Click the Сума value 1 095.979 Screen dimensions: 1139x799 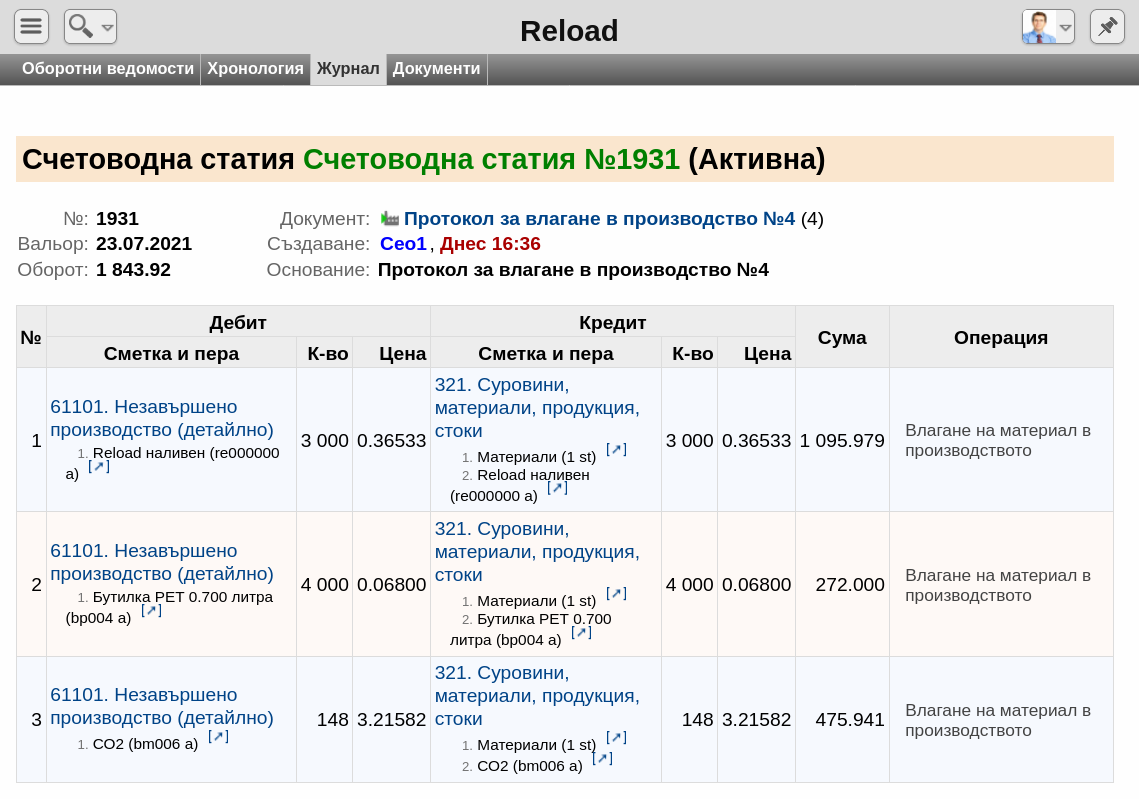842,441
